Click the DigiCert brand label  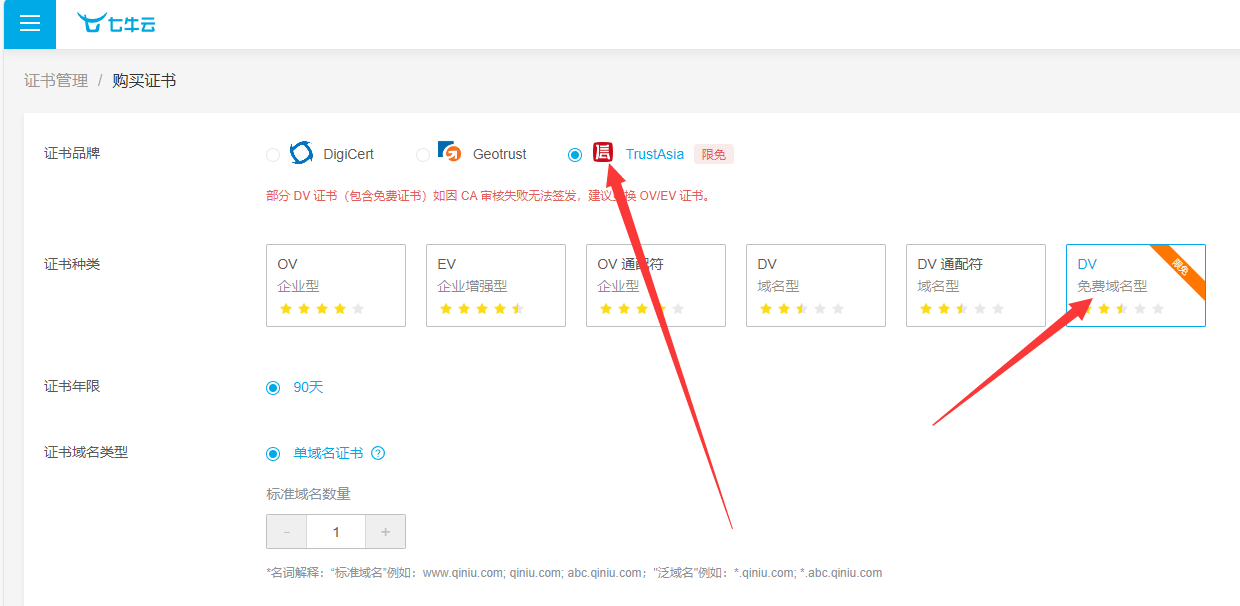[349, 154]
